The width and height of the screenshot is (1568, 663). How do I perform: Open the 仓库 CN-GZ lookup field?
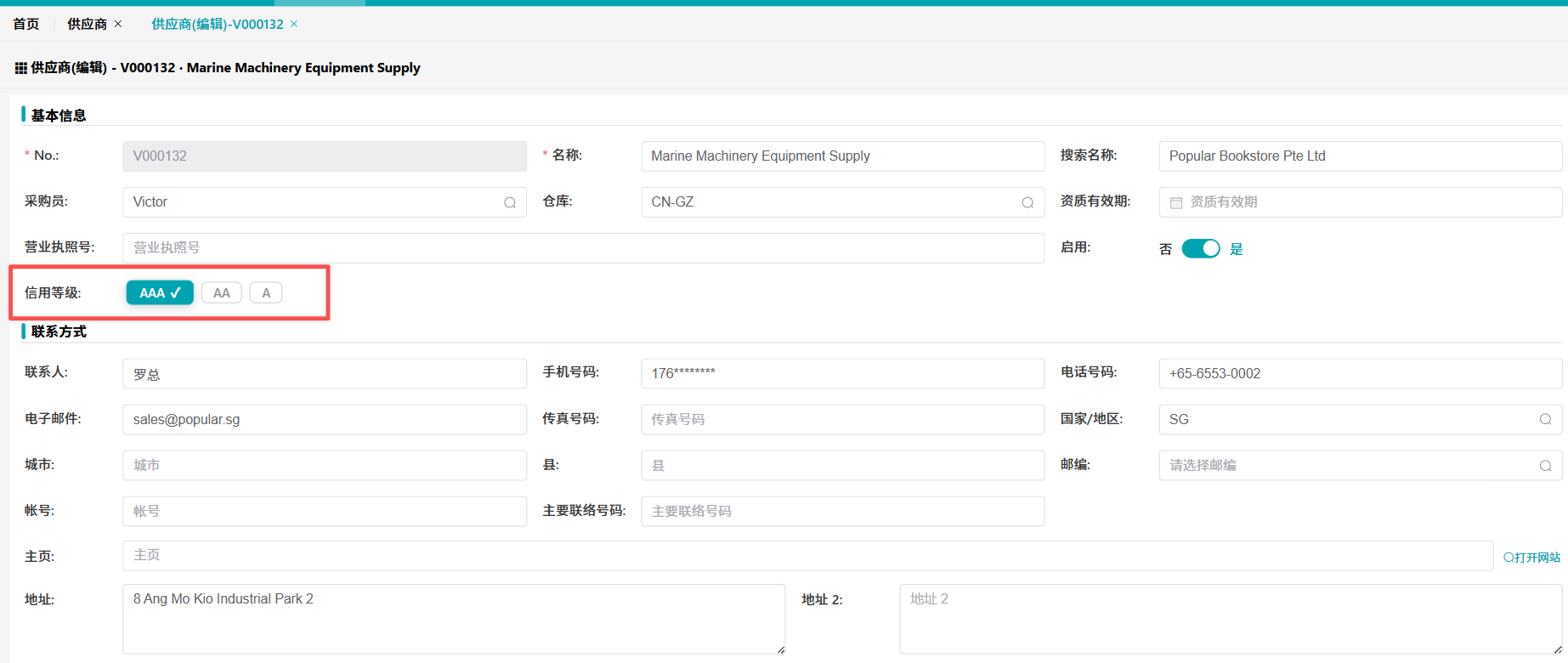(x=833, y=202)
